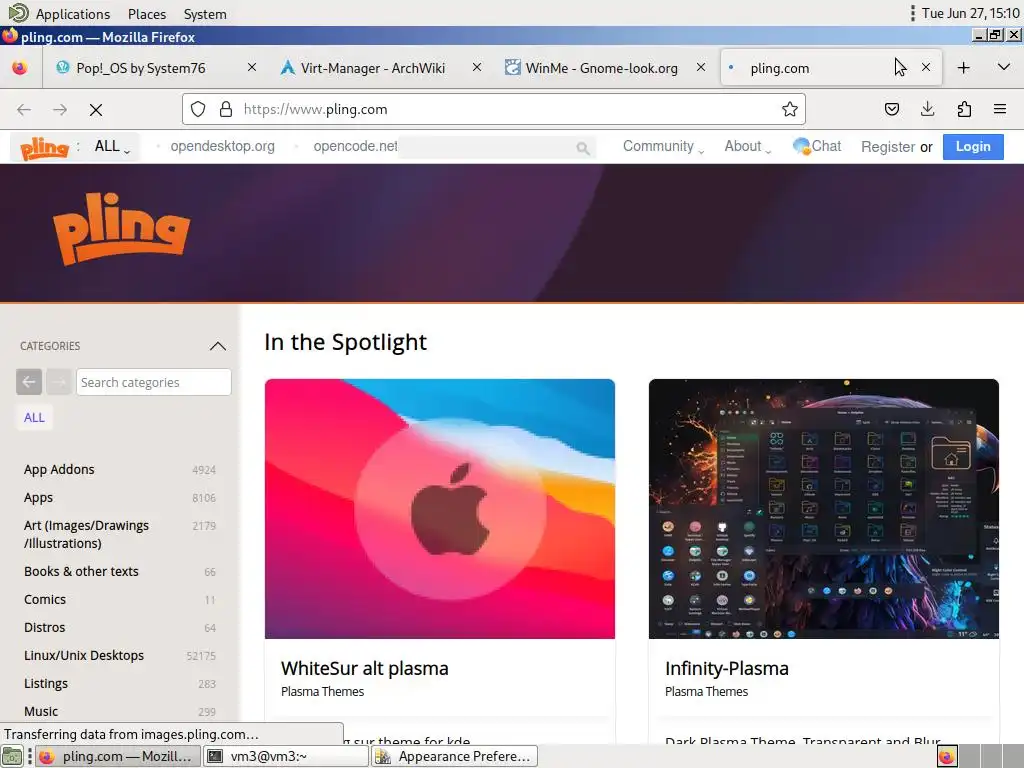Close the Pop!_OS by System76 tab
This screenshot has width=1024, height=768.
coord(251,67)
